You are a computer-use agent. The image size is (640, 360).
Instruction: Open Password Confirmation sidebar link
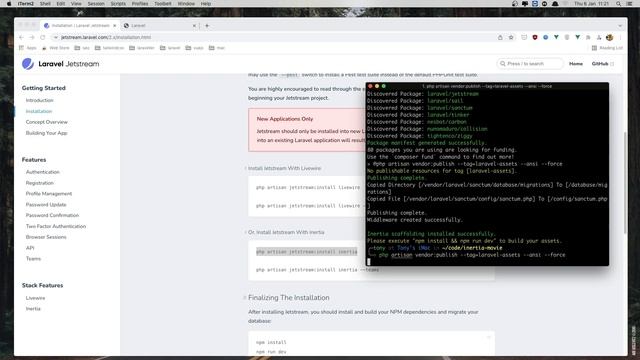point(52,215)
